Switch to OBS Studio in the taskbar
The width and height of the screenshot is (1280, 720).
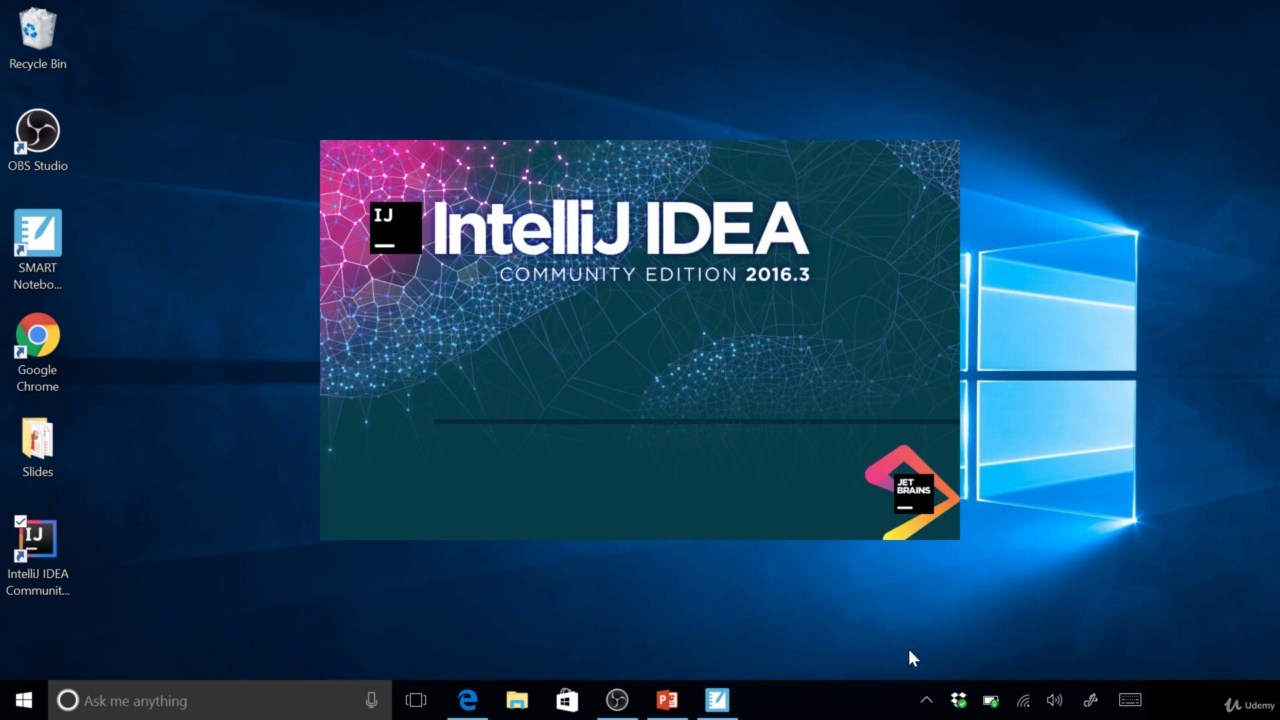coord(617,700)
